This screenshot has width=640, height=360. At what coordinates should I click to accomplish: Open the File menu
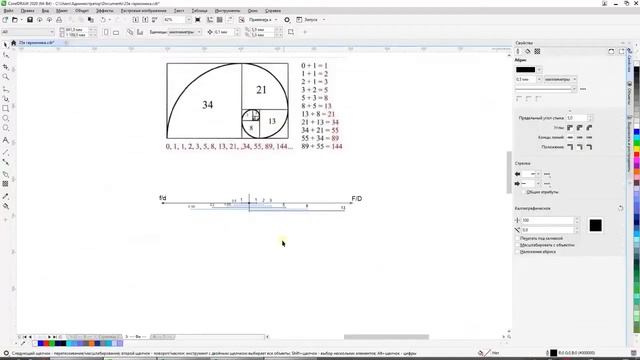point(8,11)
